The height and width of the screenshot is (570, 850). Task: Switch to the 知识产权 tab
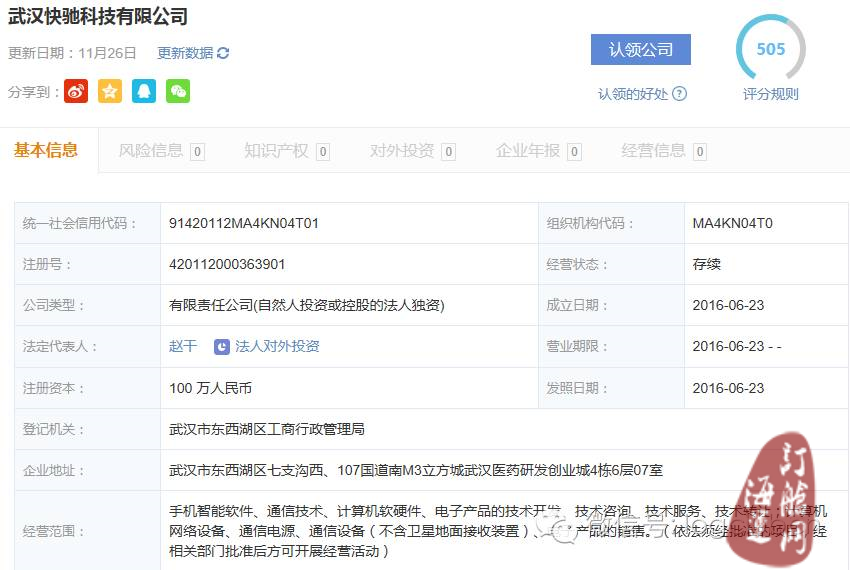287,151
